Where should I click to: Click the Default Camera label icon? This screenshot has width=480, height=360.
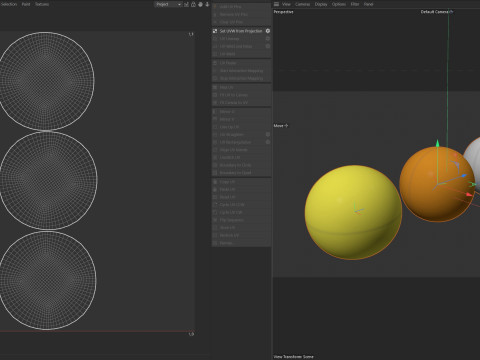tap(451, 12)
